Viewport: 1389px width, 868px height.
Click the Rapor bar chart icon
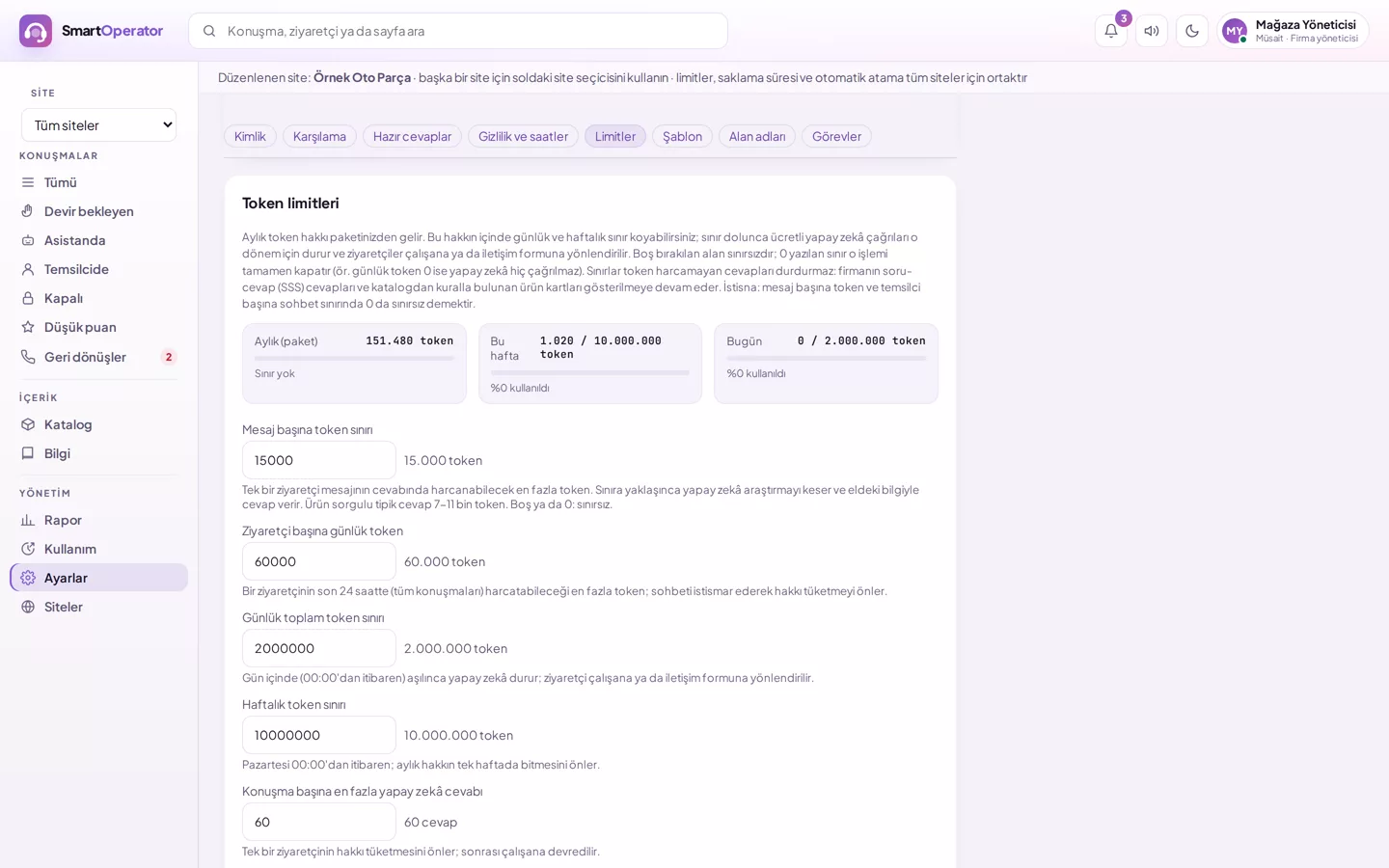click(28, 520)
